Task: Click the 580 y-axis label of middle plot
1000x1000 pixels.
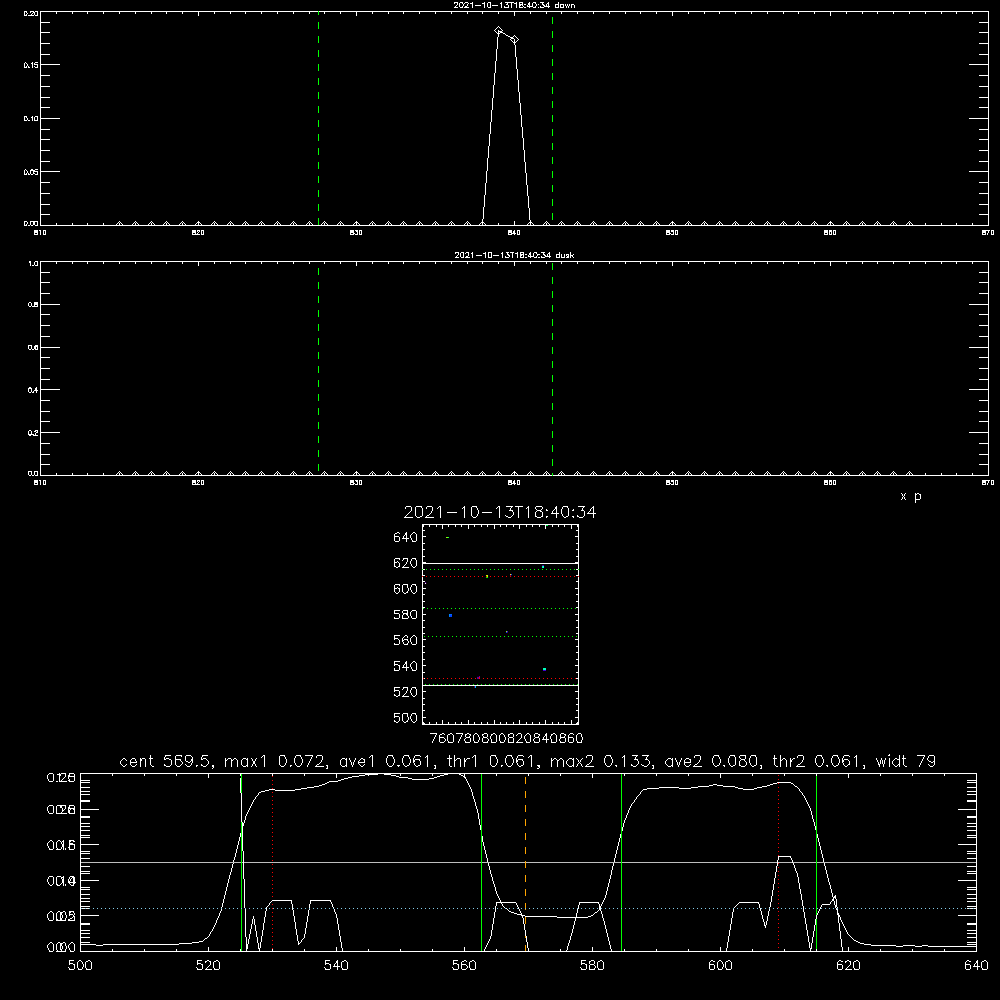Action: (406, 615)
